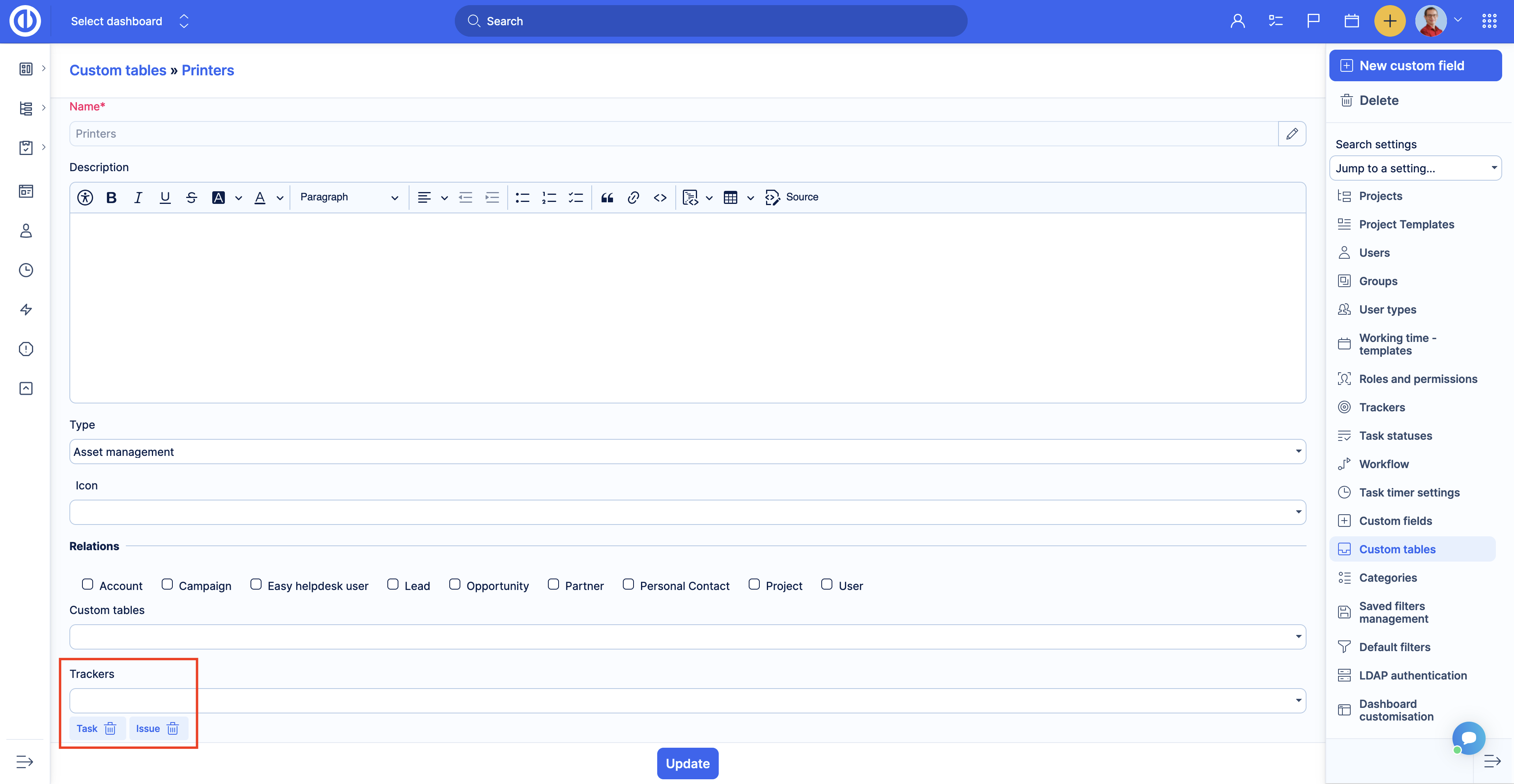The width and height of the screenshot is (1514, 784).
Task: Click the New custom field button
Action: [1415, 66]
